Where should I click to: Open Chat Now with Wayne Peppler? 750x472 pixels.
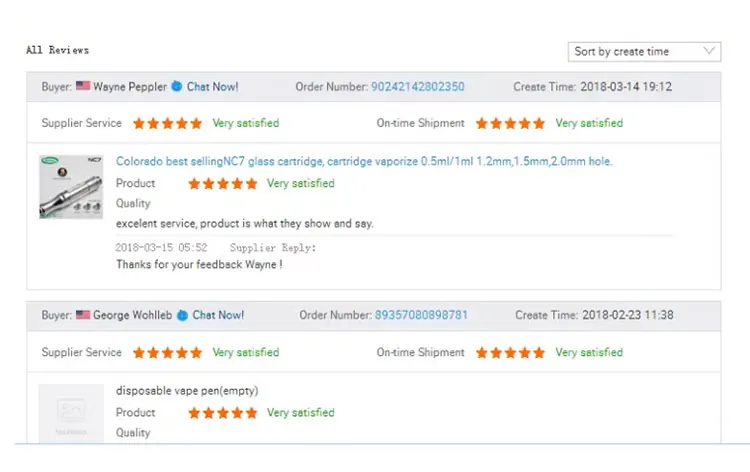[x=212, y=87]
